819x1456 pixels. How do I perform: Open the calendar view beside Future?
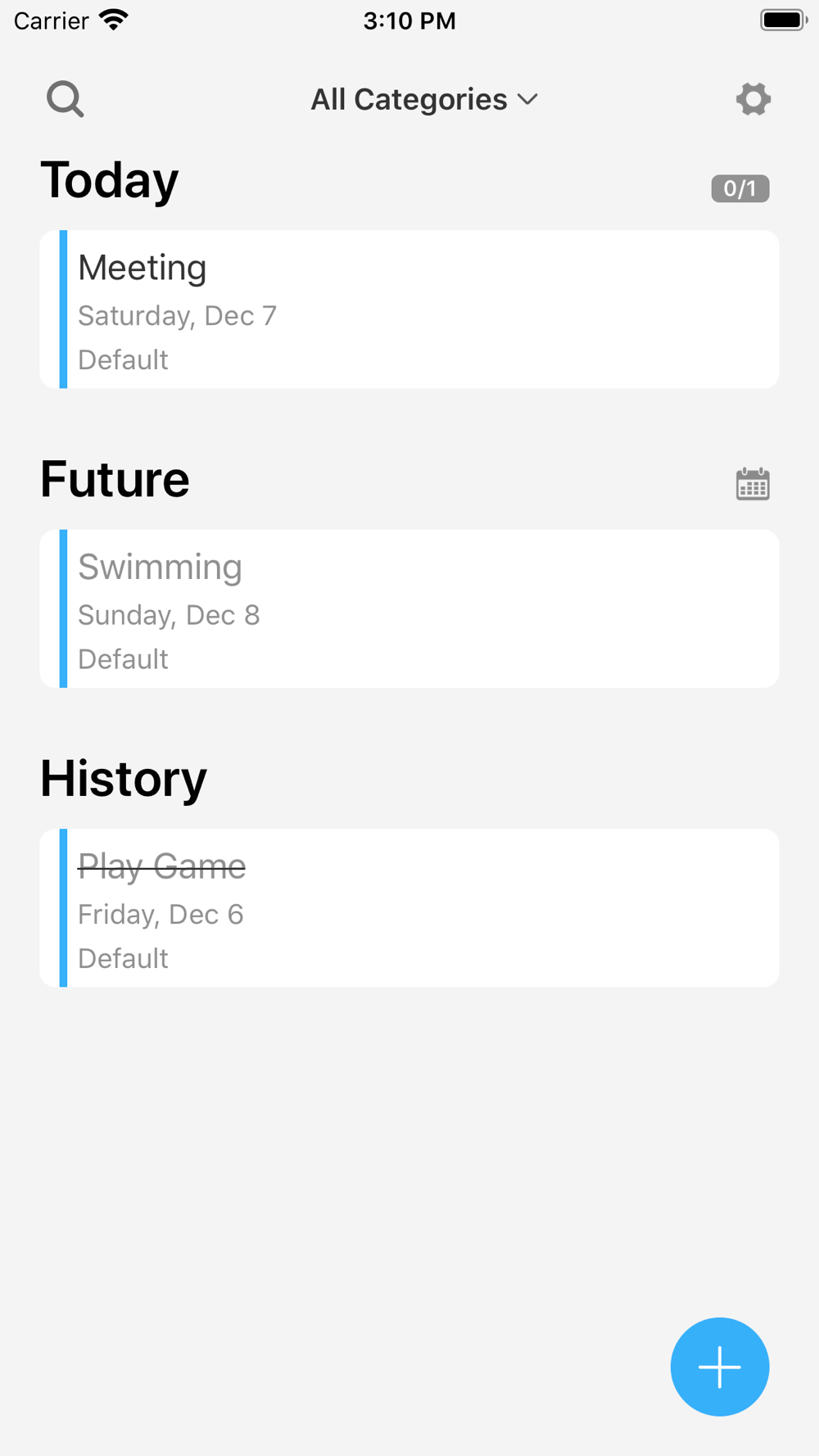753,483
